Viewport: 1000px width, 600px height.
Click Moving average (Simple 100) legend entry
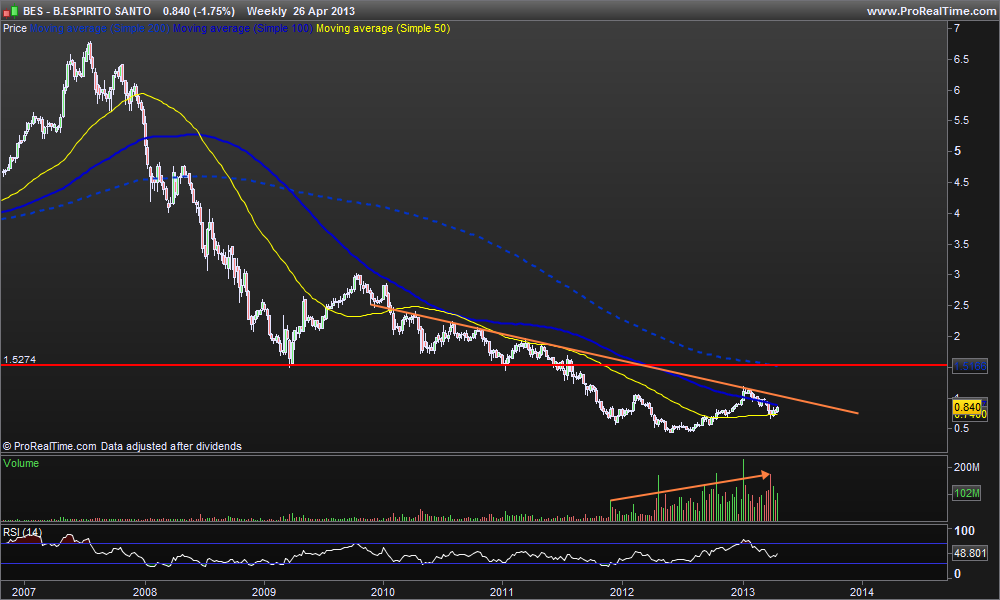[243, 29]
